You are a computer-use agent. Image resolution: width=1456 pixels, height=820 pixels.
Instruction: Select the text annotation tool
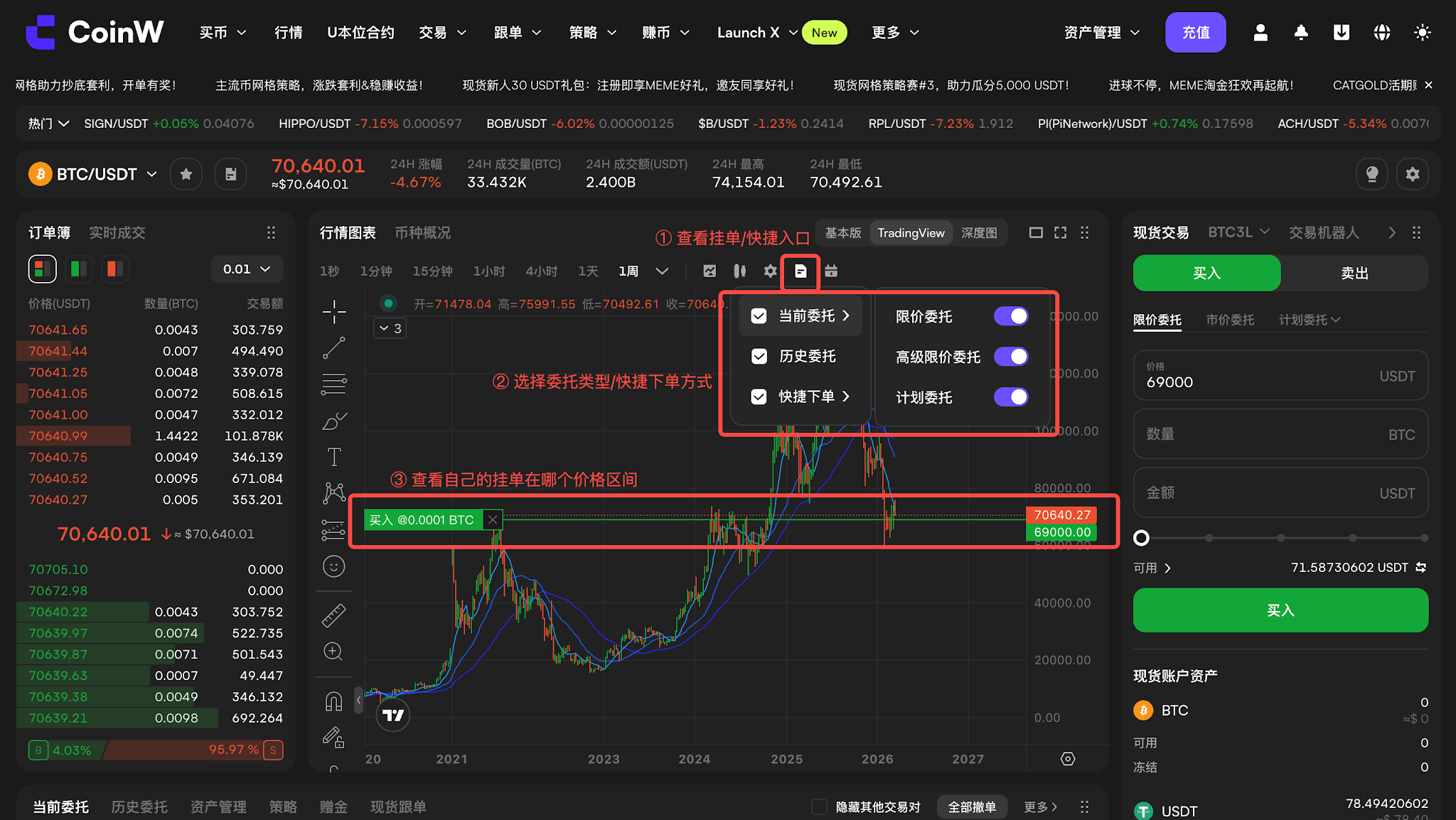point(333,457)
